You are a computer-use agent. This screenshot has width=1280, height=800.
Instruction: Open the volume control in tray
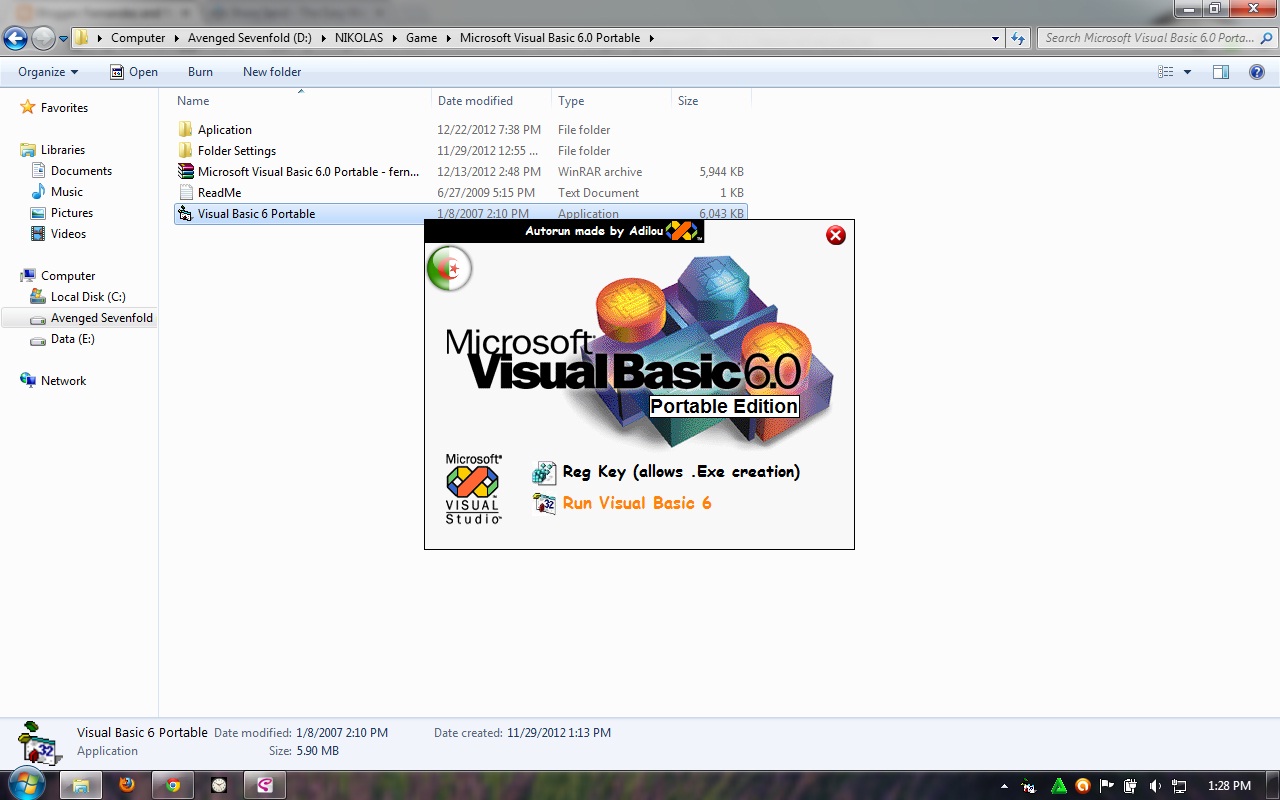(1155, 786)
